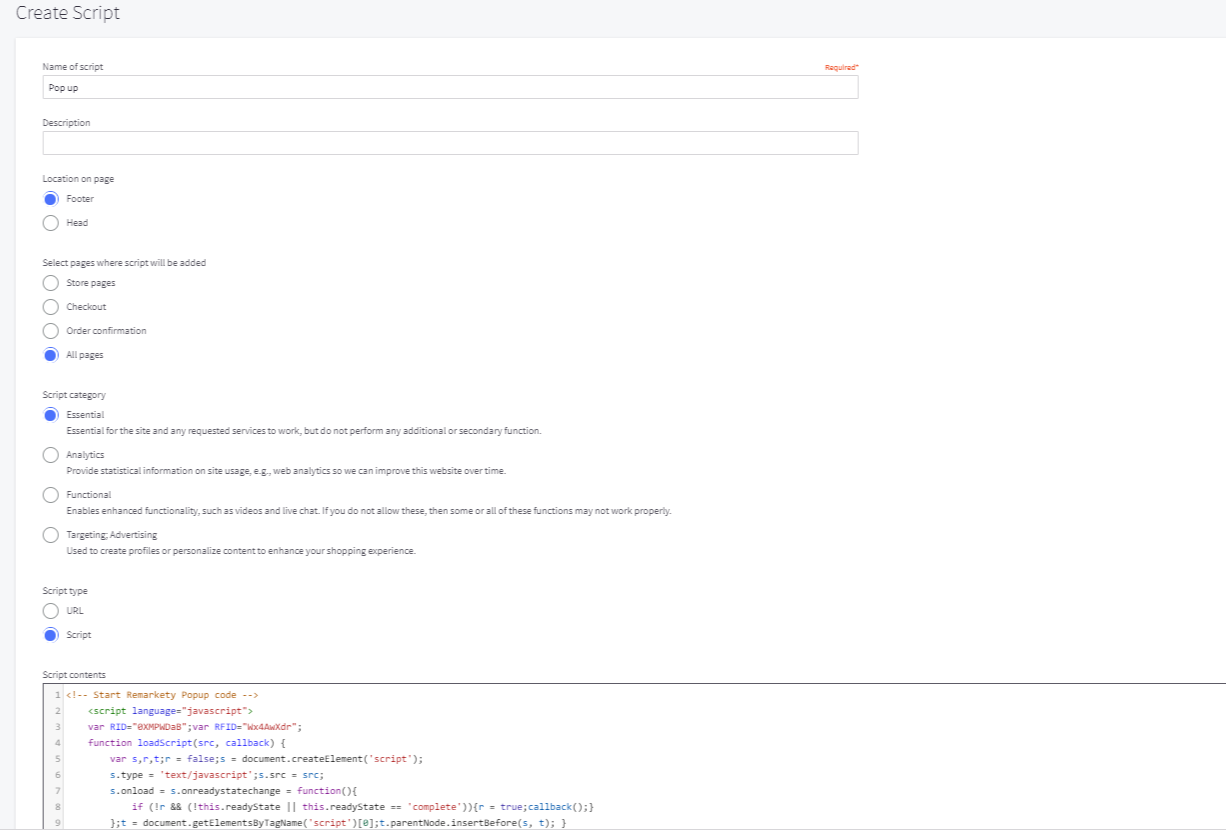
Task: Choose Checkout radio option
Action: (x=51, y=307)
